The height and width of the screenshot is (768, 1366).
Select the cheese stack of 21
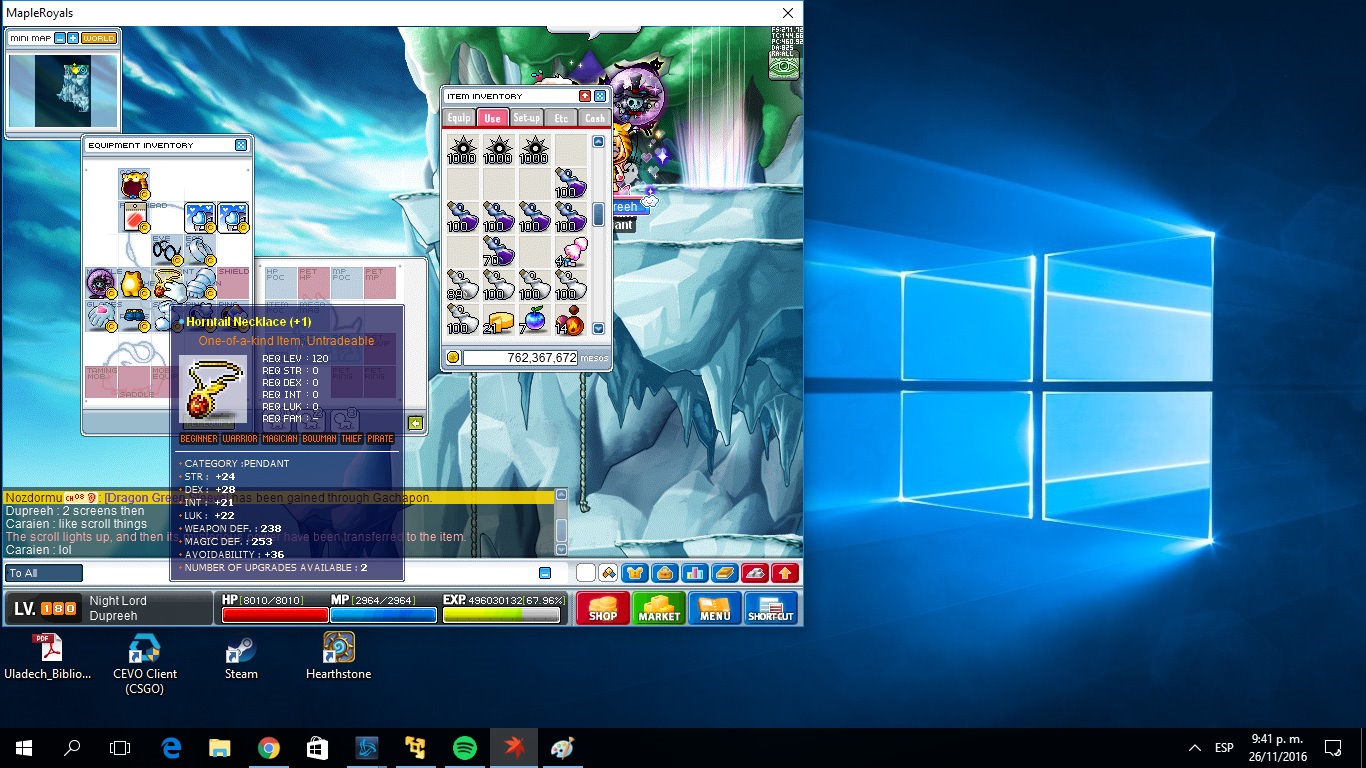(x=499, y=320)
